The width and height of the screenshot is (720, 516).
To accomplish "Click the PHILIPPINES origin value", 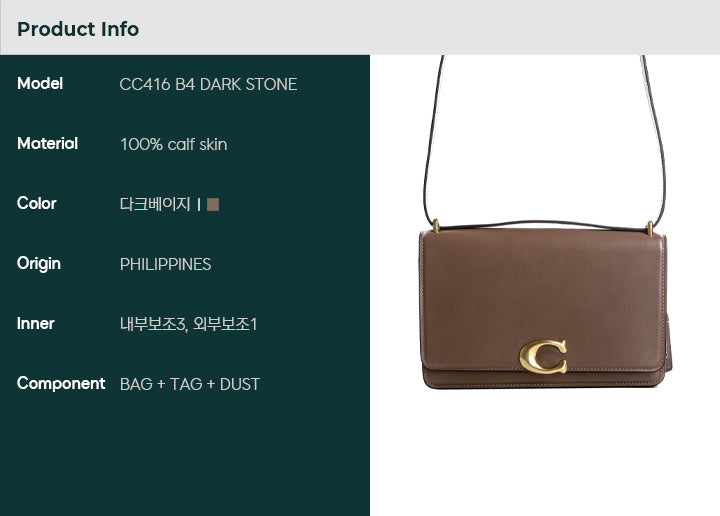I will tap(165, 264).
